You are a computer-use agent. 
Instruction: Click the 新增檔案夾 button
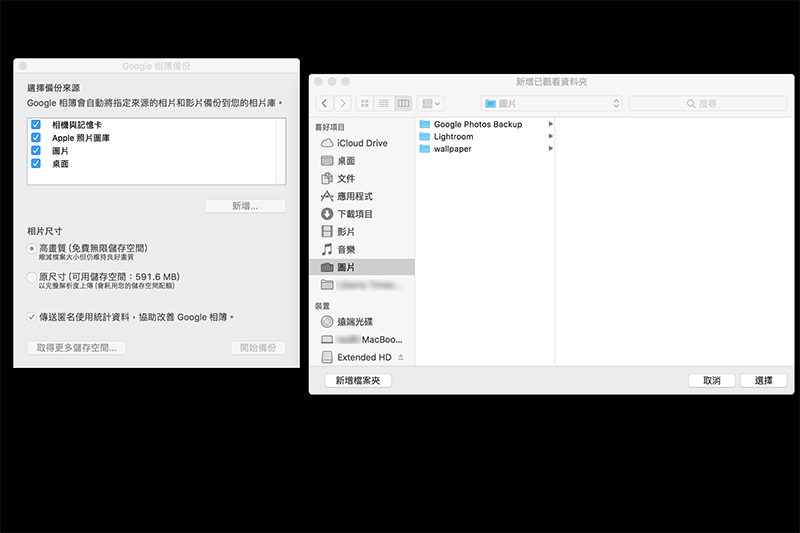(x=358, y=380)
